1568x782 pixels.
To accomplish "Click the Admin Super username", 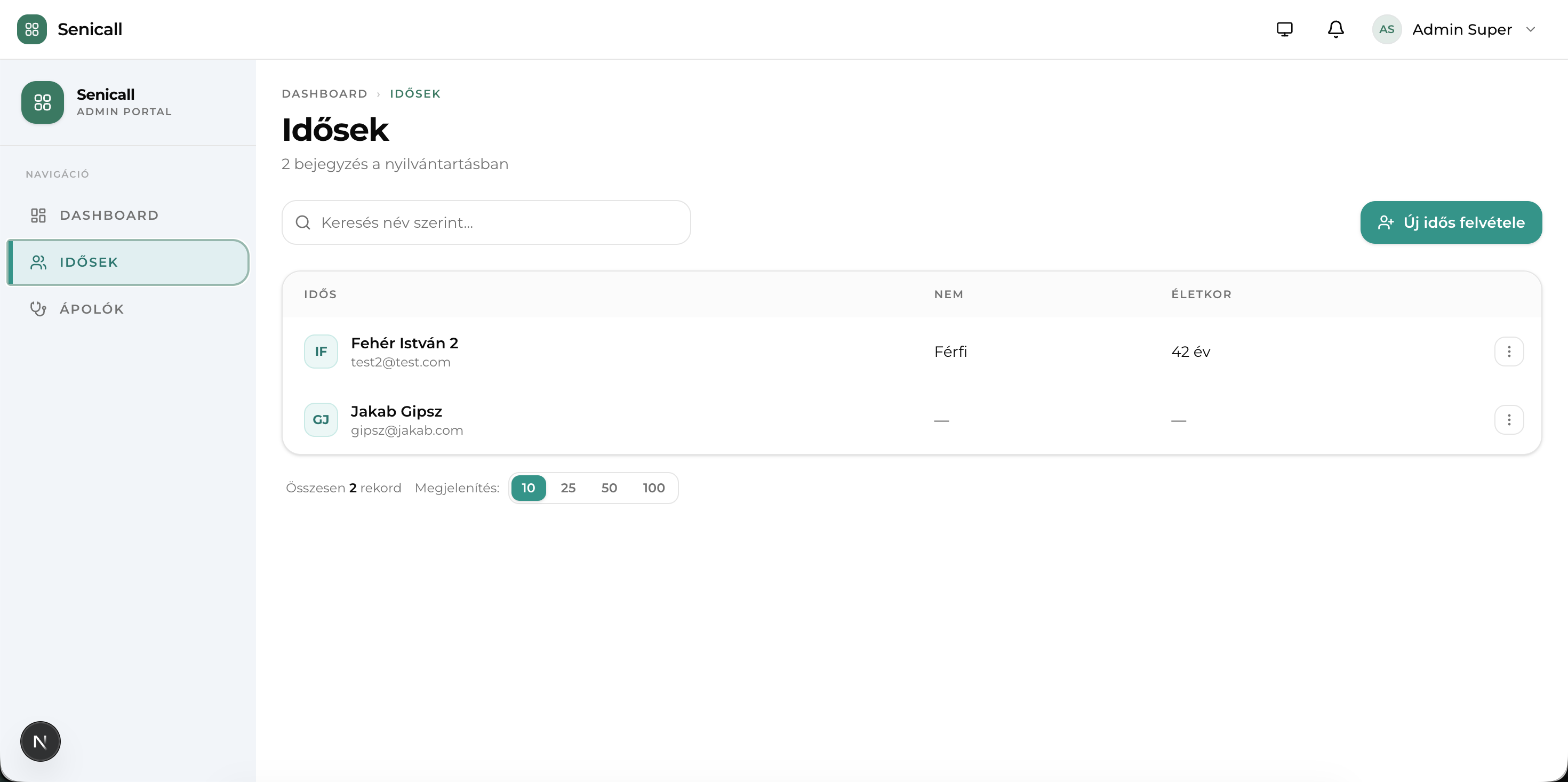I will (x=1462, y=29).
